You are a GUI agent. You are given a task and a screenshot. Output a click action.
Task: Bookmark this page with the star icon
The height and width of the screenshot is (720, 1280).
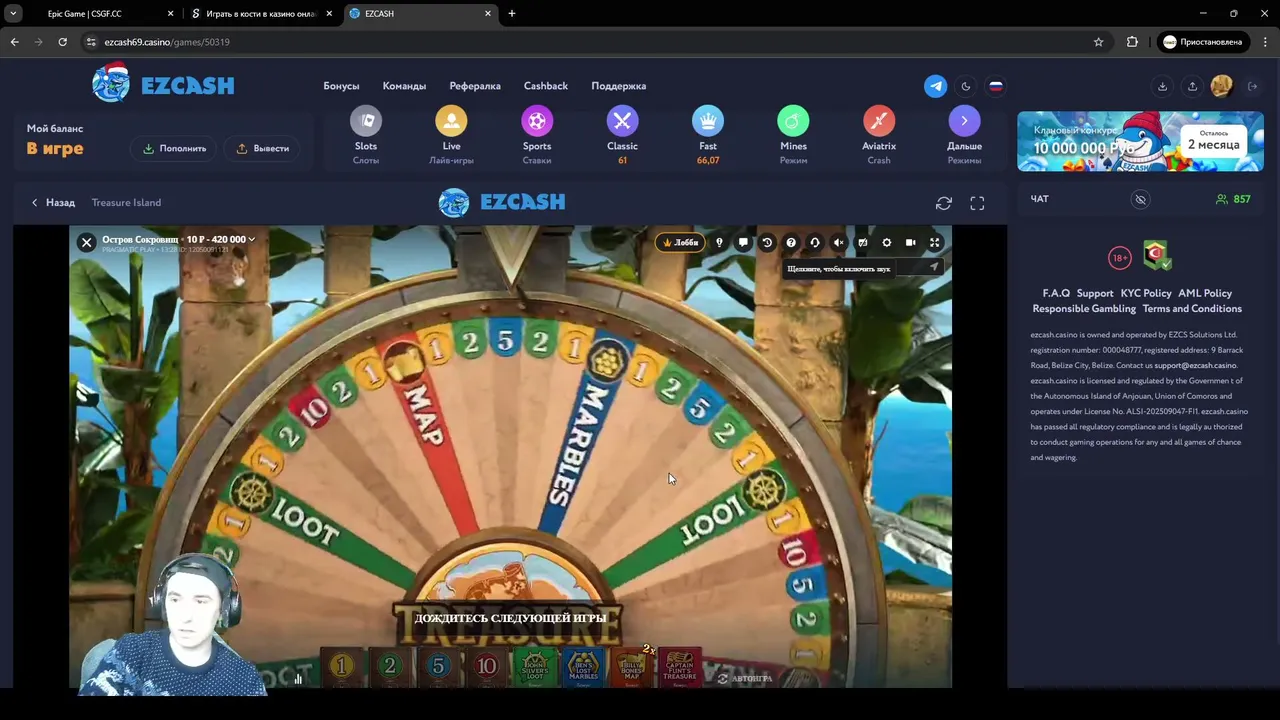(x=1098, y=42)
